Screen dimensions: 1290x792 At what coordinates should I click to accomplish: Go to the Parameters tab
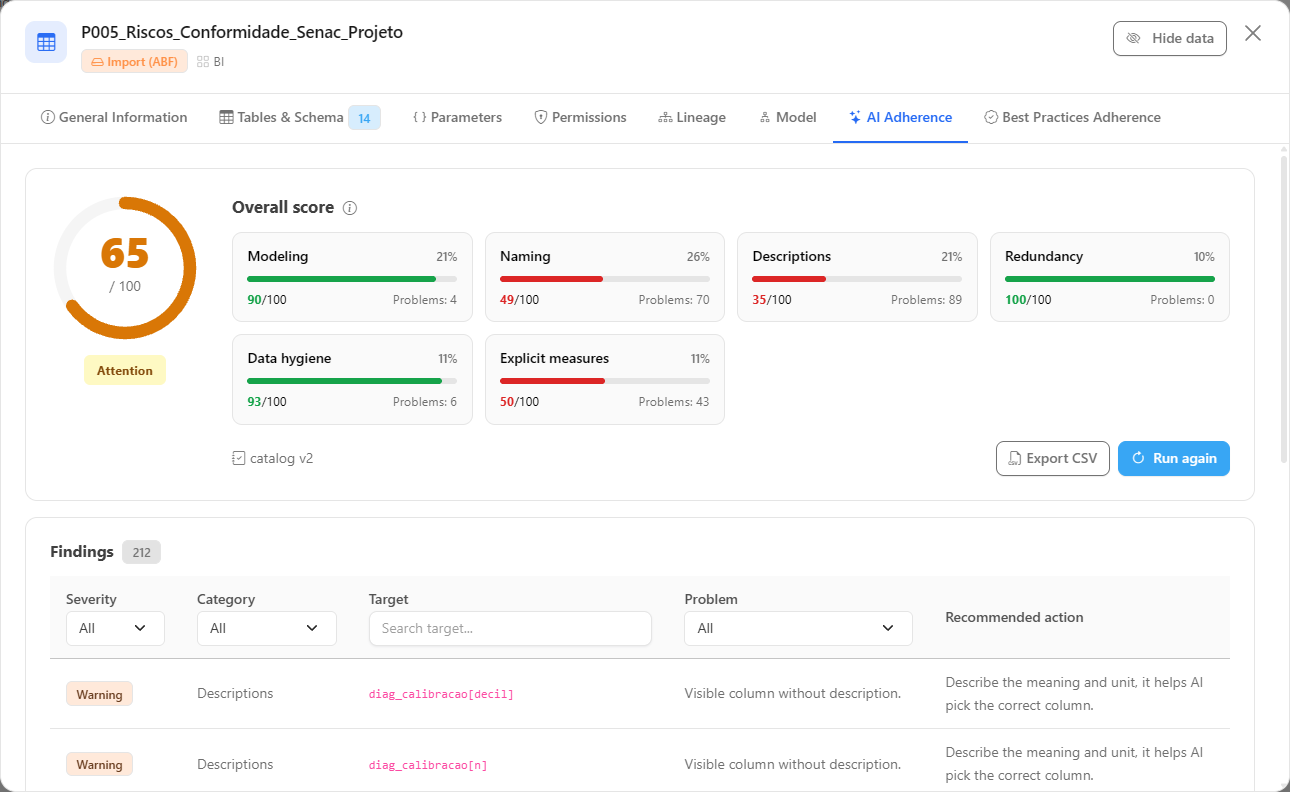pyautogui.click(x=457, y=117)
